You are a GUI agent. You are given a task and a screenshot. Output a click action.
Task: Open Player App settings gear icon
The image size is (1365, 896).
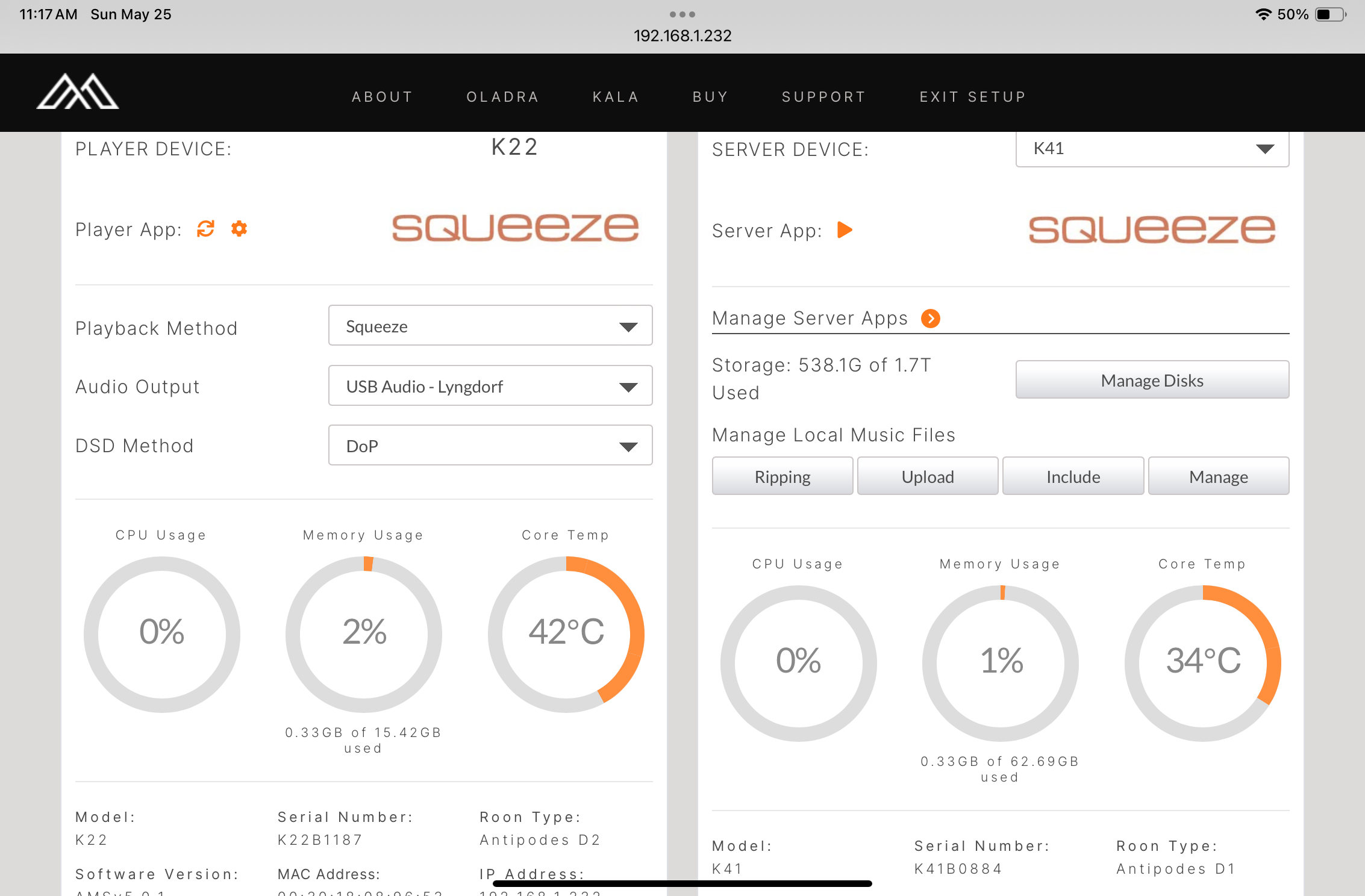pyautogui.click(x=239, y=229)
